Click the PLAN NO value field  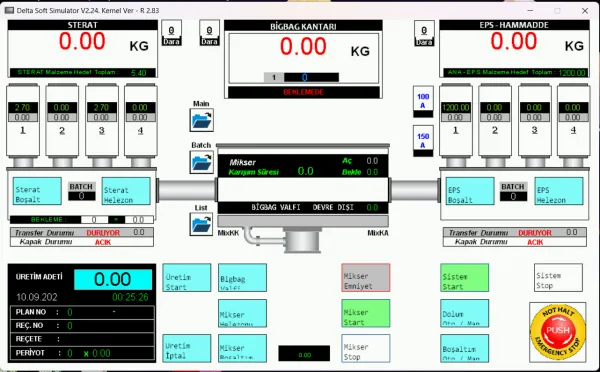70,312
